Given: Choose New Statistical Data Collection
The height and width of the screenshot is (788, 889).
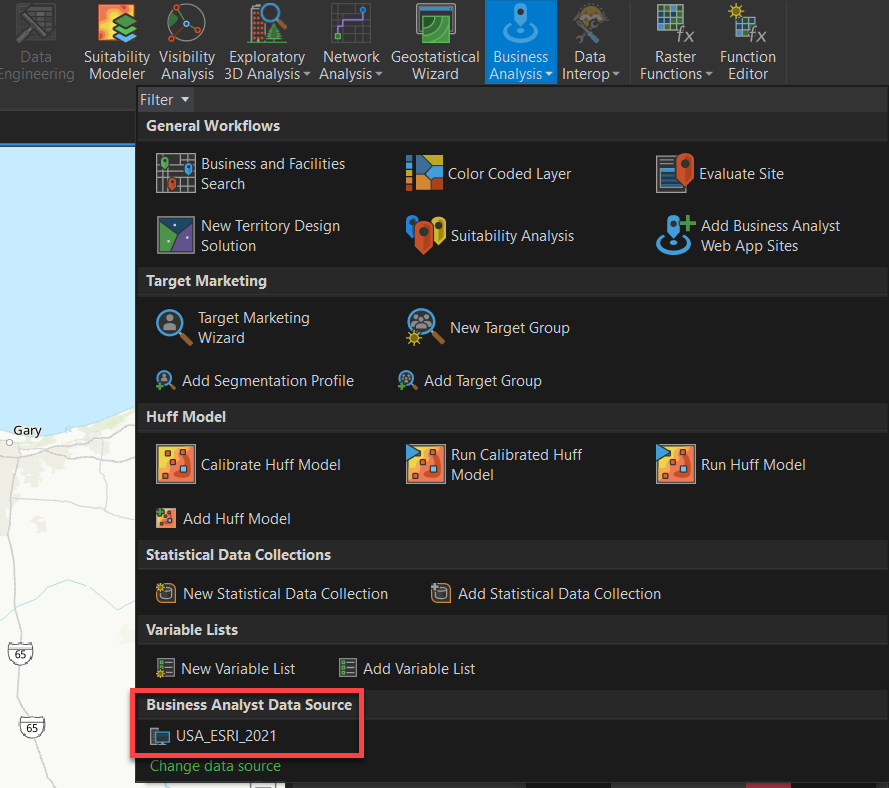Looking at the screenshot, I should tap(272, 594).
